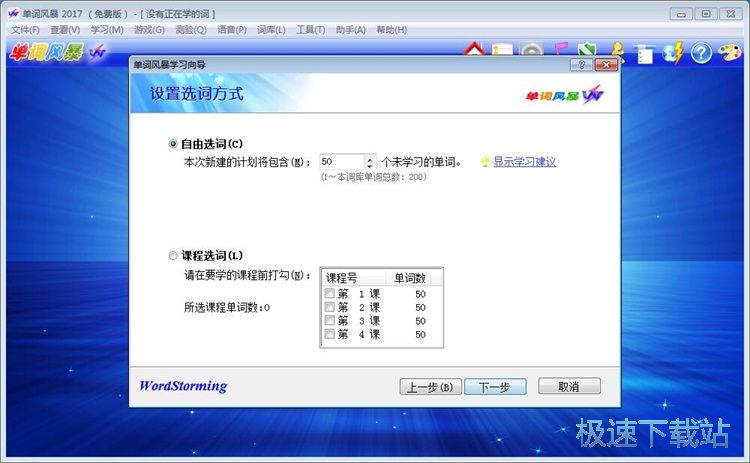This screenshot has height=463, width=750.
Task: Click the 设置选词方式 heading
Action: coord(197,93)
